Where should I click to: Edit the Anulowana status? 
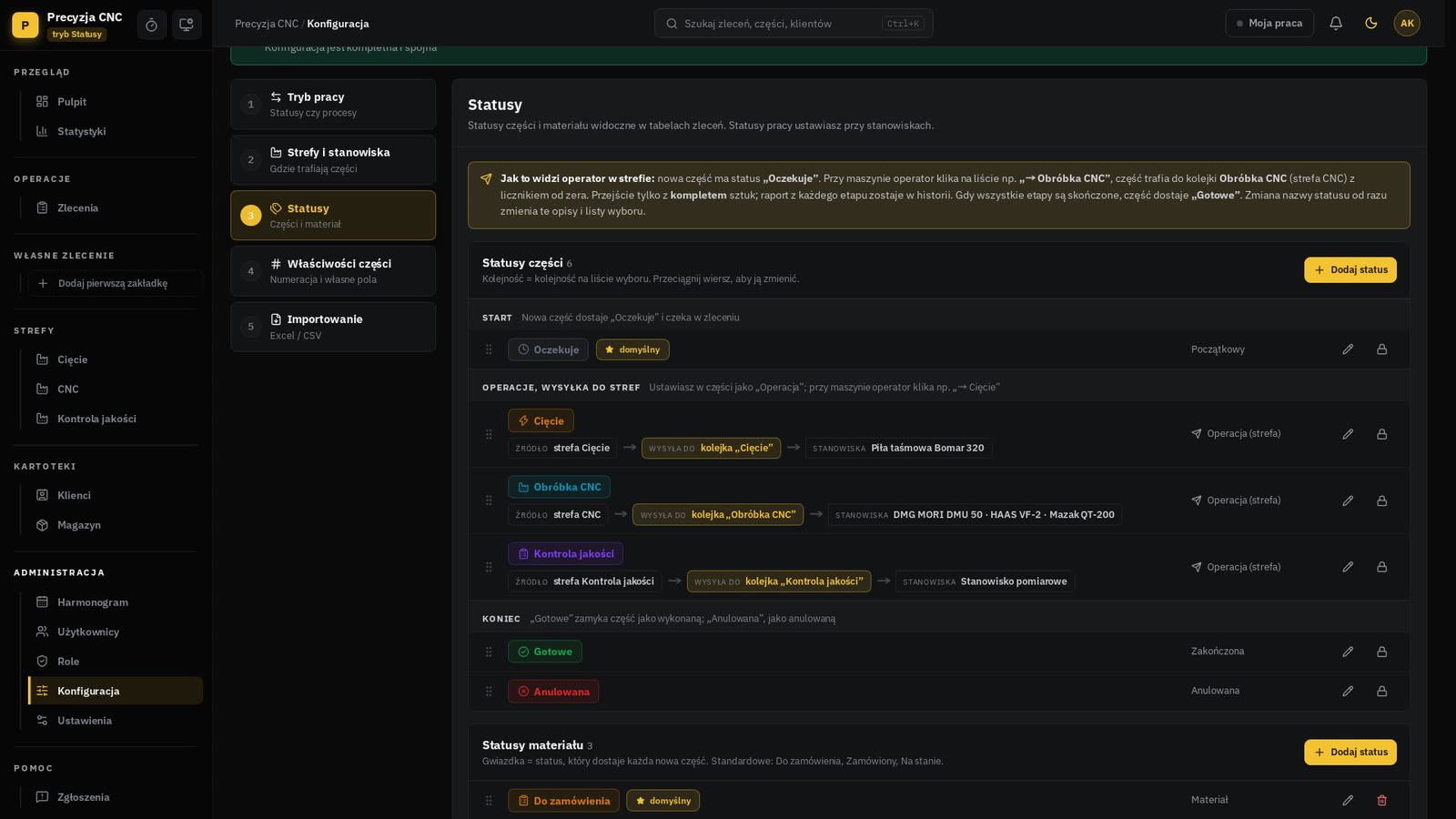pos(1348,692)
